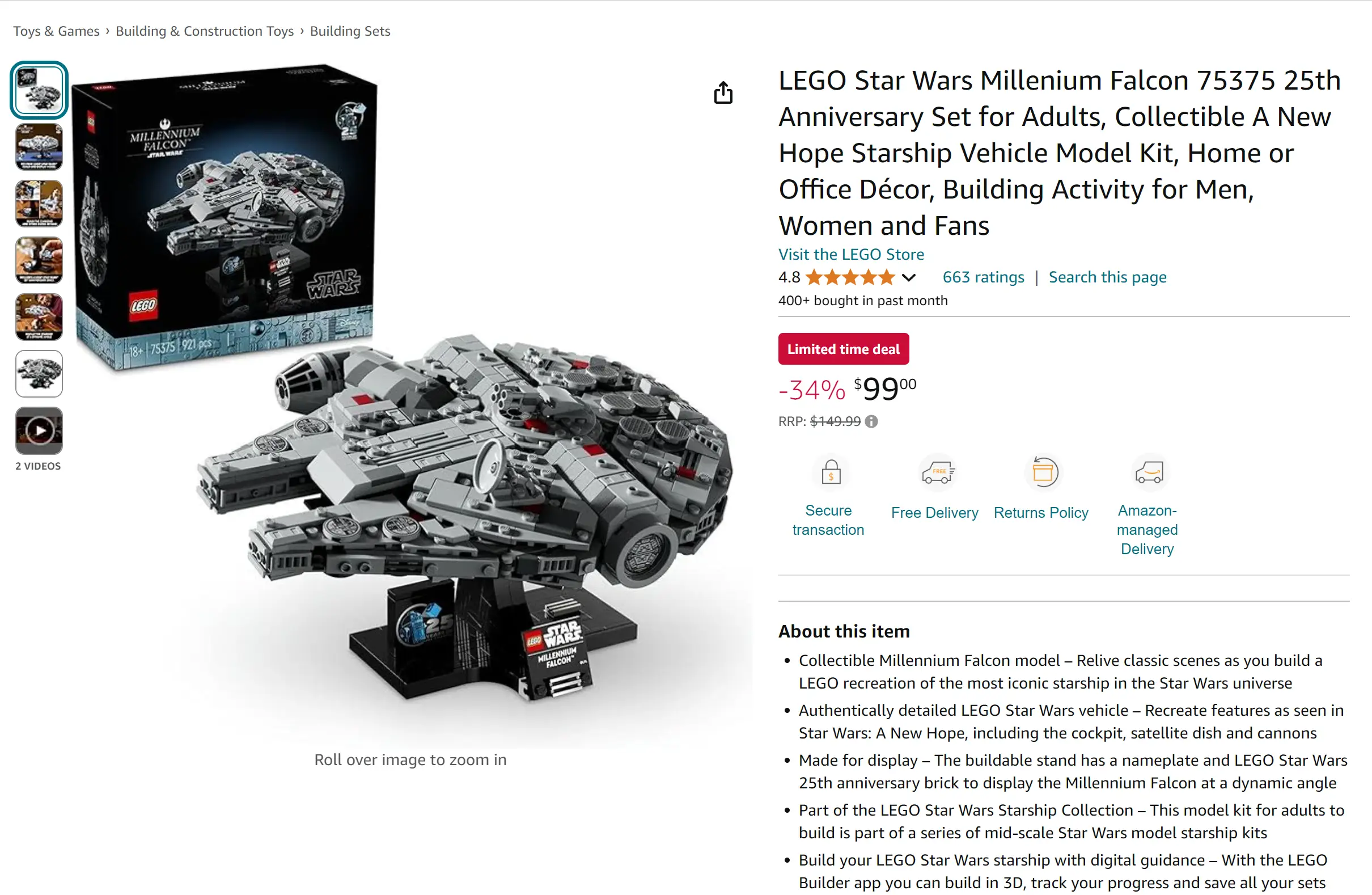Open the Toys & Games breadcrumb
Image resolution: width=1372 pixels, height=895 pixels.
click(x=57, y=31)
